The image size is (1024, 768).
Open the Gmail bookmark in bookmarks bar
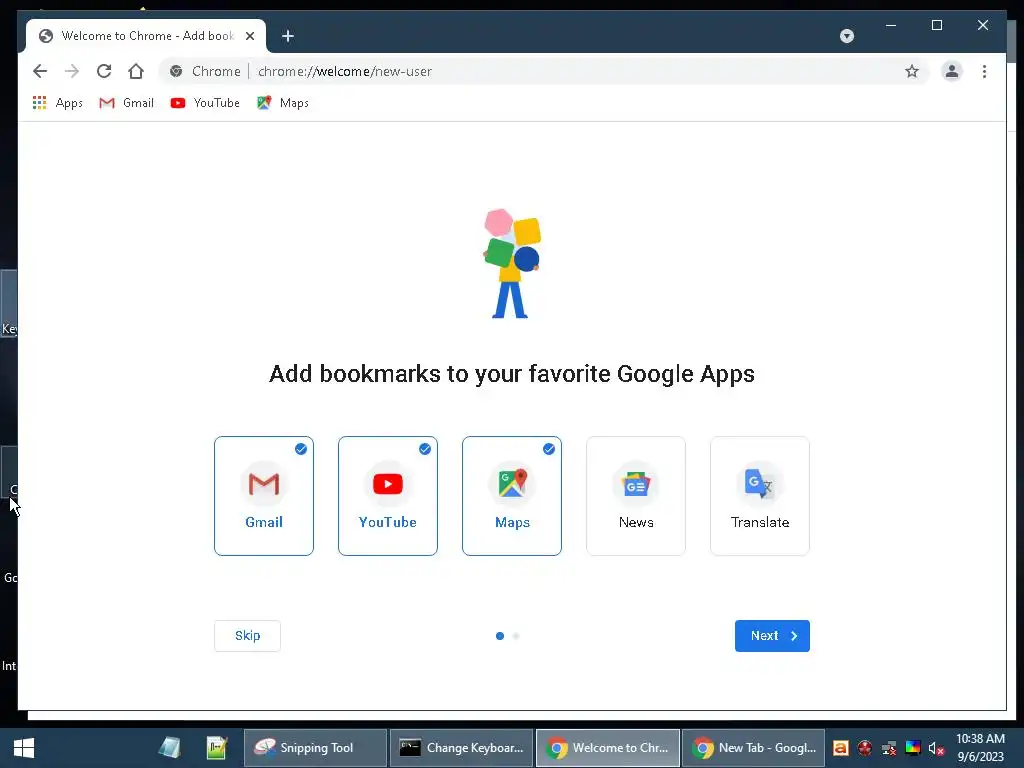tap(126, 103)
